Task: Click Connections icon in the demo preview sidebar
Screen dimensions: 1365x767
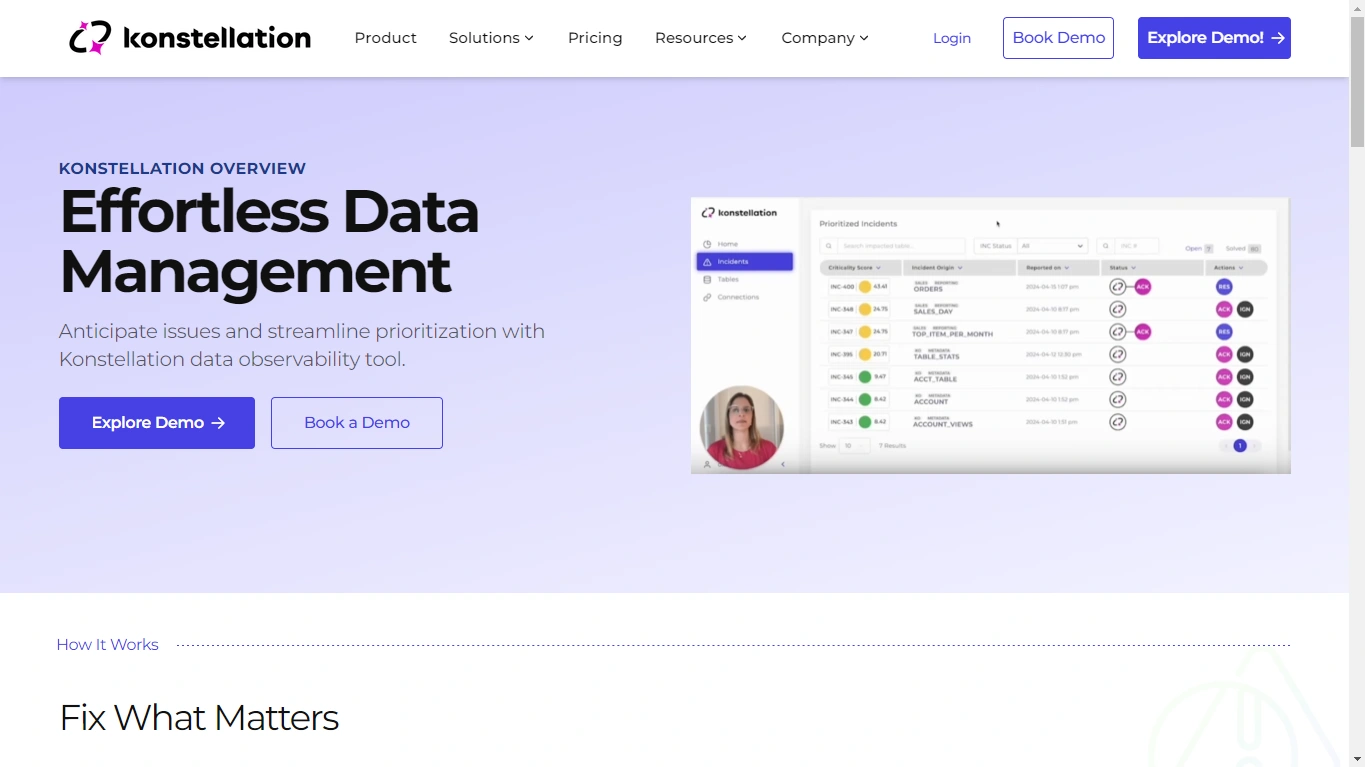Action: click(x=707, y=297)
